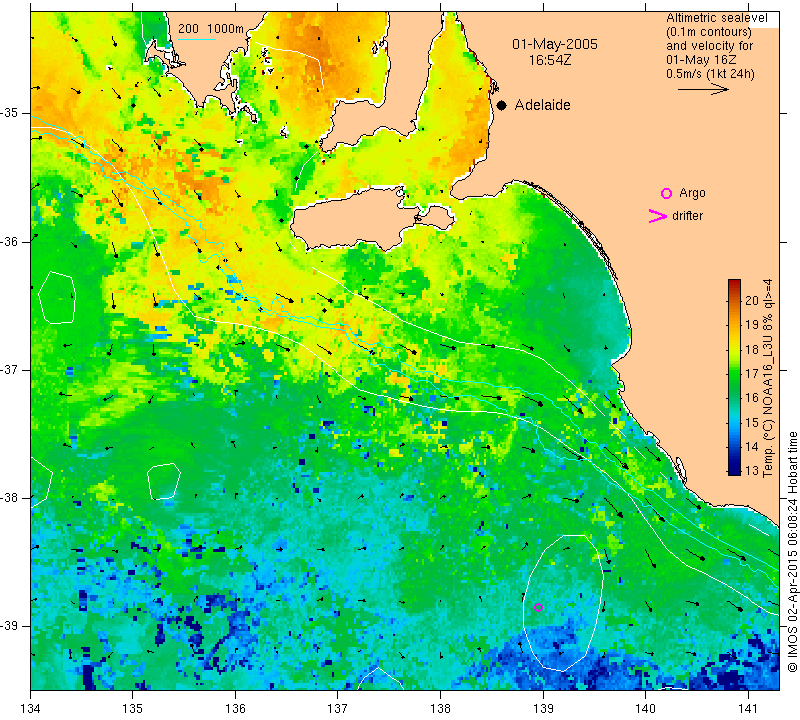The height and width of the screenshot is (720, 800).
Task: Click the longitude axis label 139
Action: (543, 709)
